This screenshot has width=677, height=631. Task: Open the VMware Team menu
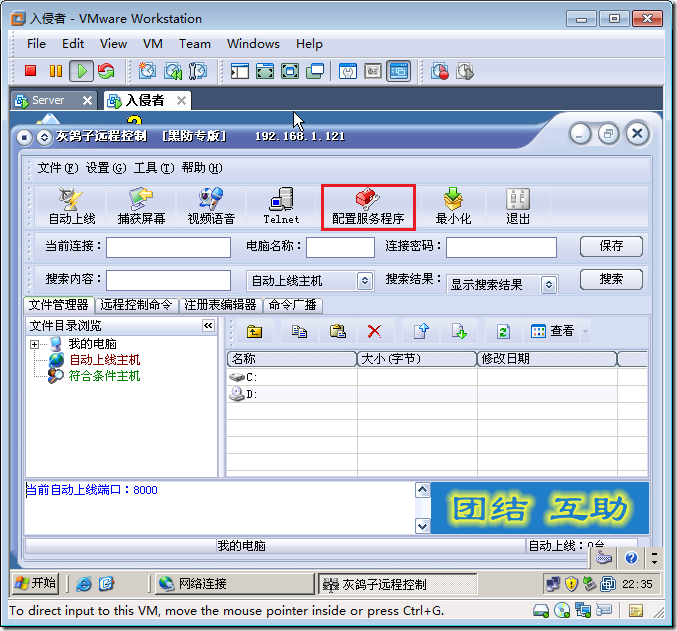195,44
